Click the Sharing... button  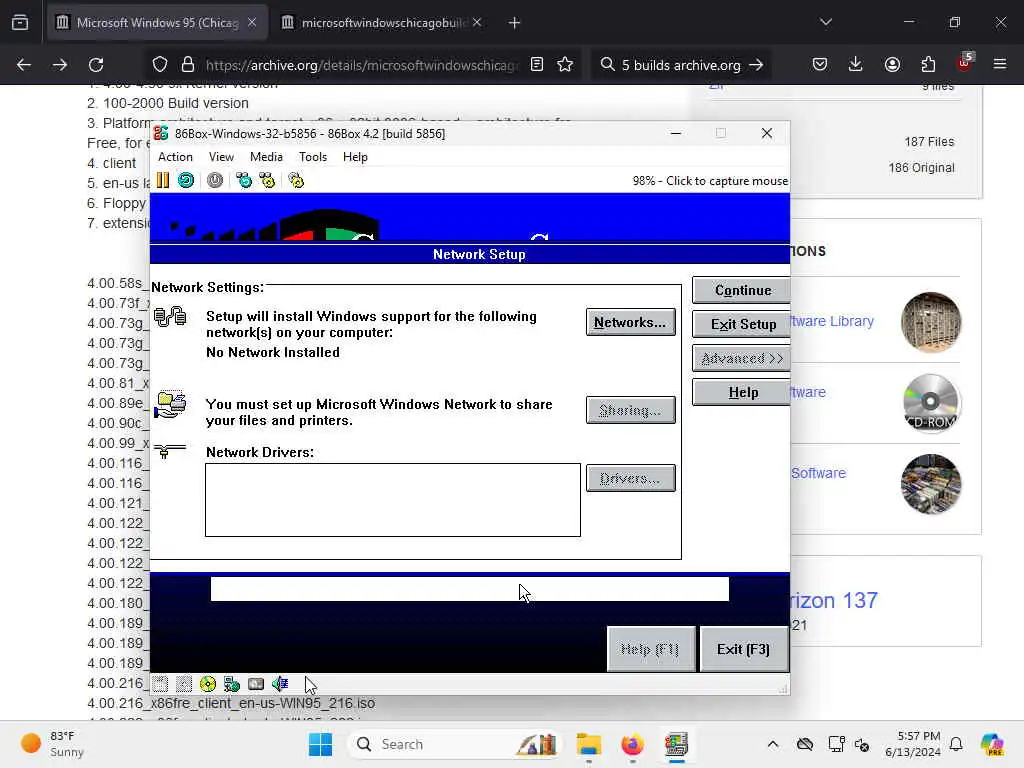(630, 410)
